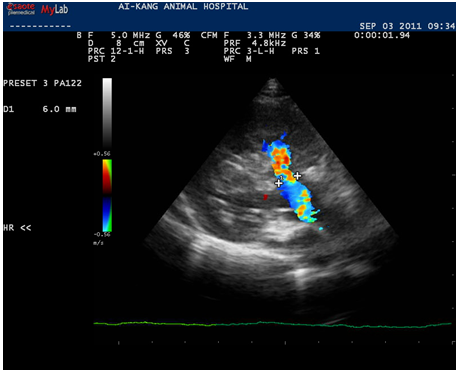Viewport: 460px width, 373px height.
Task: Click the Esaote MyLab logo
Action: (38, 9)
